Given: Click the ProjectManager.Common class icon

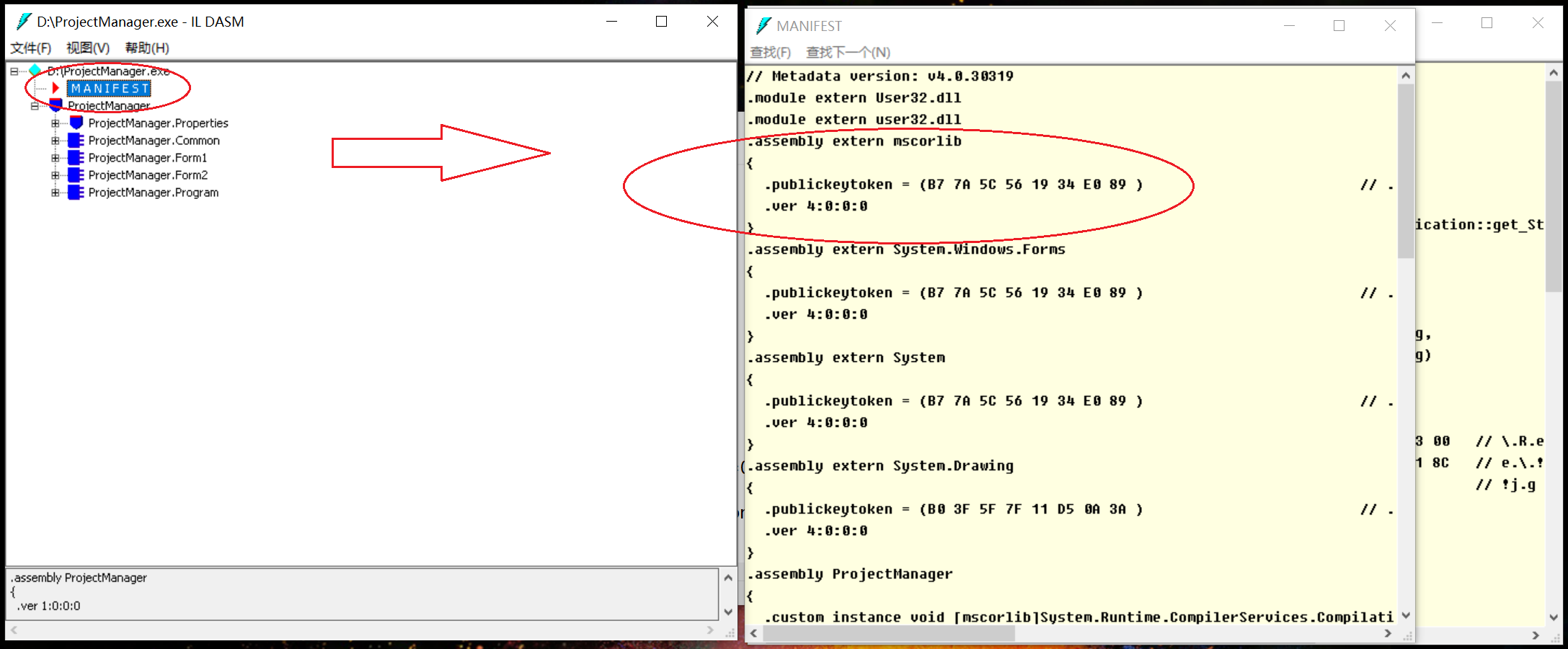Looking at the screenshot, I should point(76,141).
